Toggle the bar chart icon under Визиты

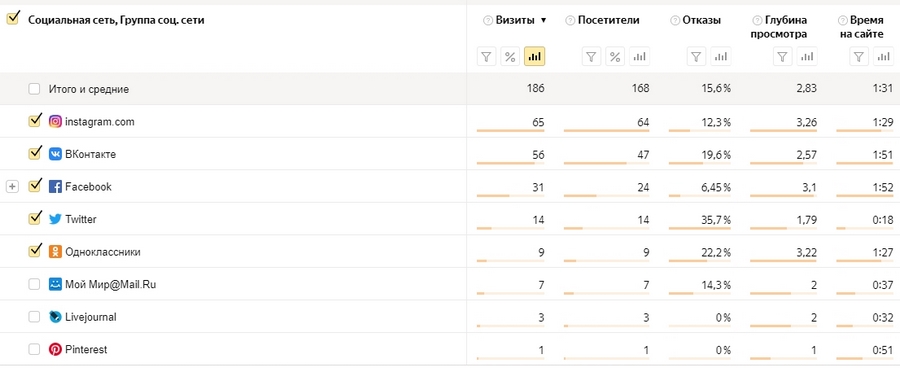(534, 56)
